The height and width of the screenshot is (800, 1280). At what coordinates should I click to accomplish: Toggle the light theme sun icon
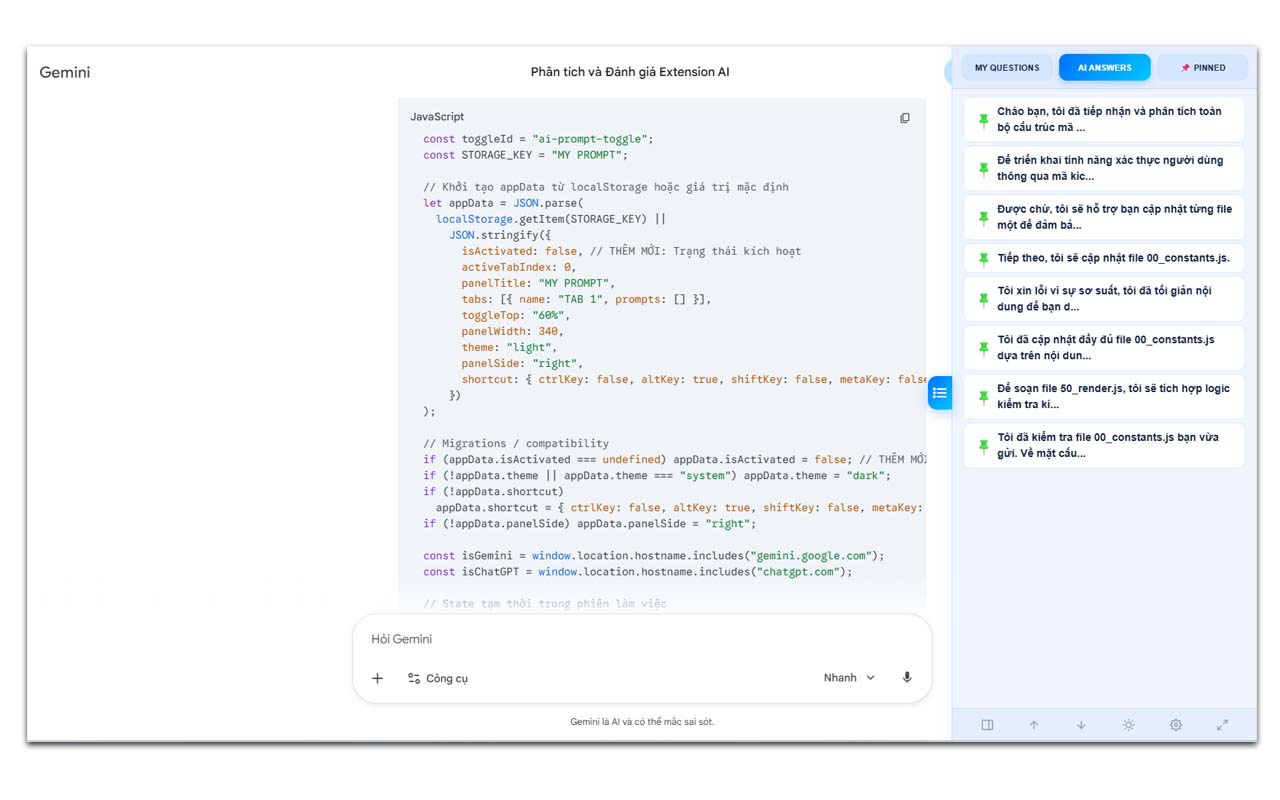click(x=1128, y=725)
